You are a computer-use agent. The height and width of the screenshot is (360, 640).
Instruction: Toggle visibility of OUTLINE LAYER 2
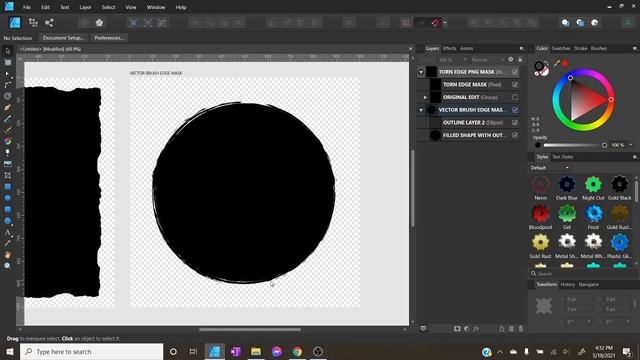(x=515, y=122)
